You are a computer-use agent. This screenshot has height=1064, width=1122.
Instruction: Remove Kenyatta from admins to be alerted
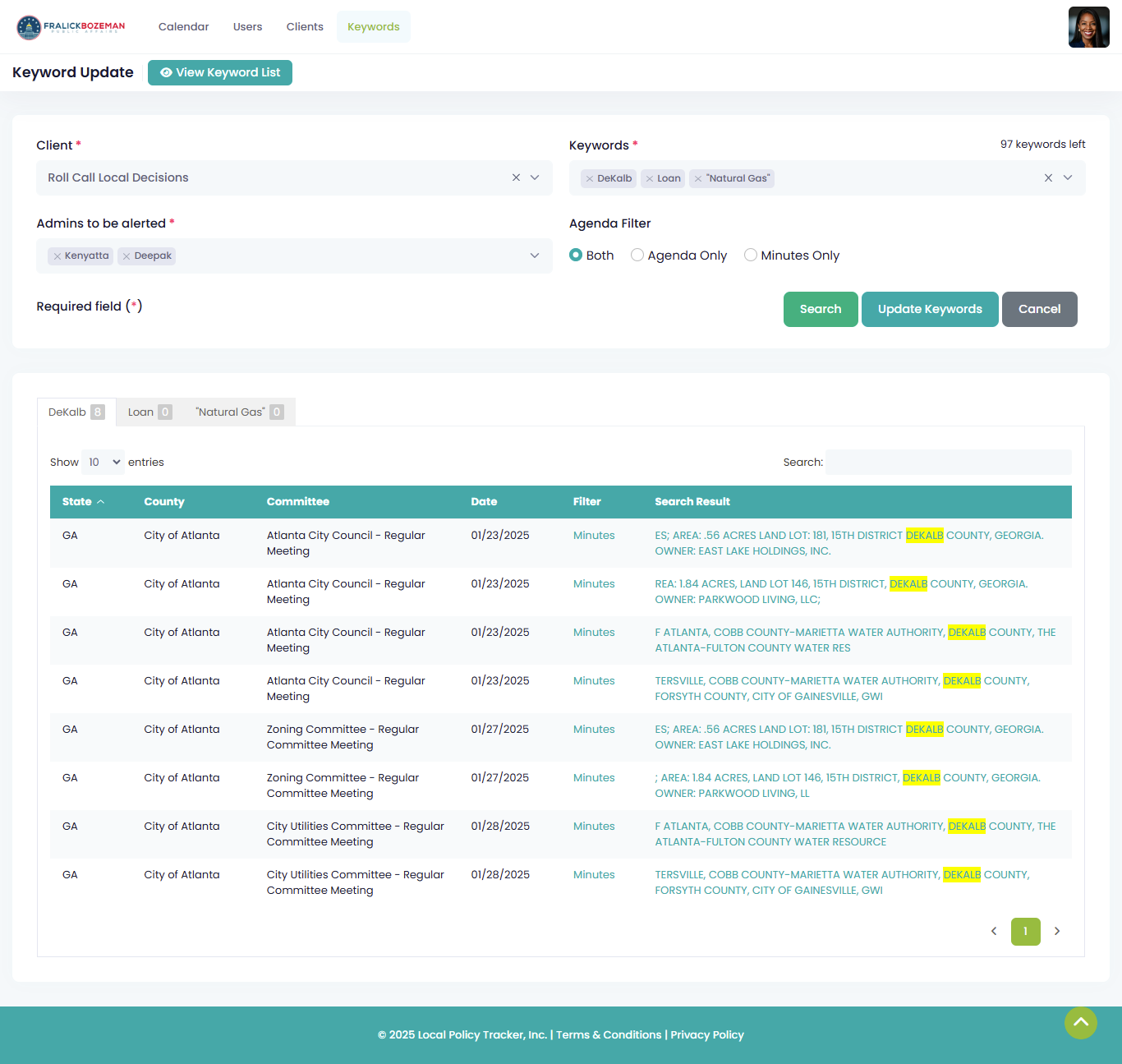(57, 256)
